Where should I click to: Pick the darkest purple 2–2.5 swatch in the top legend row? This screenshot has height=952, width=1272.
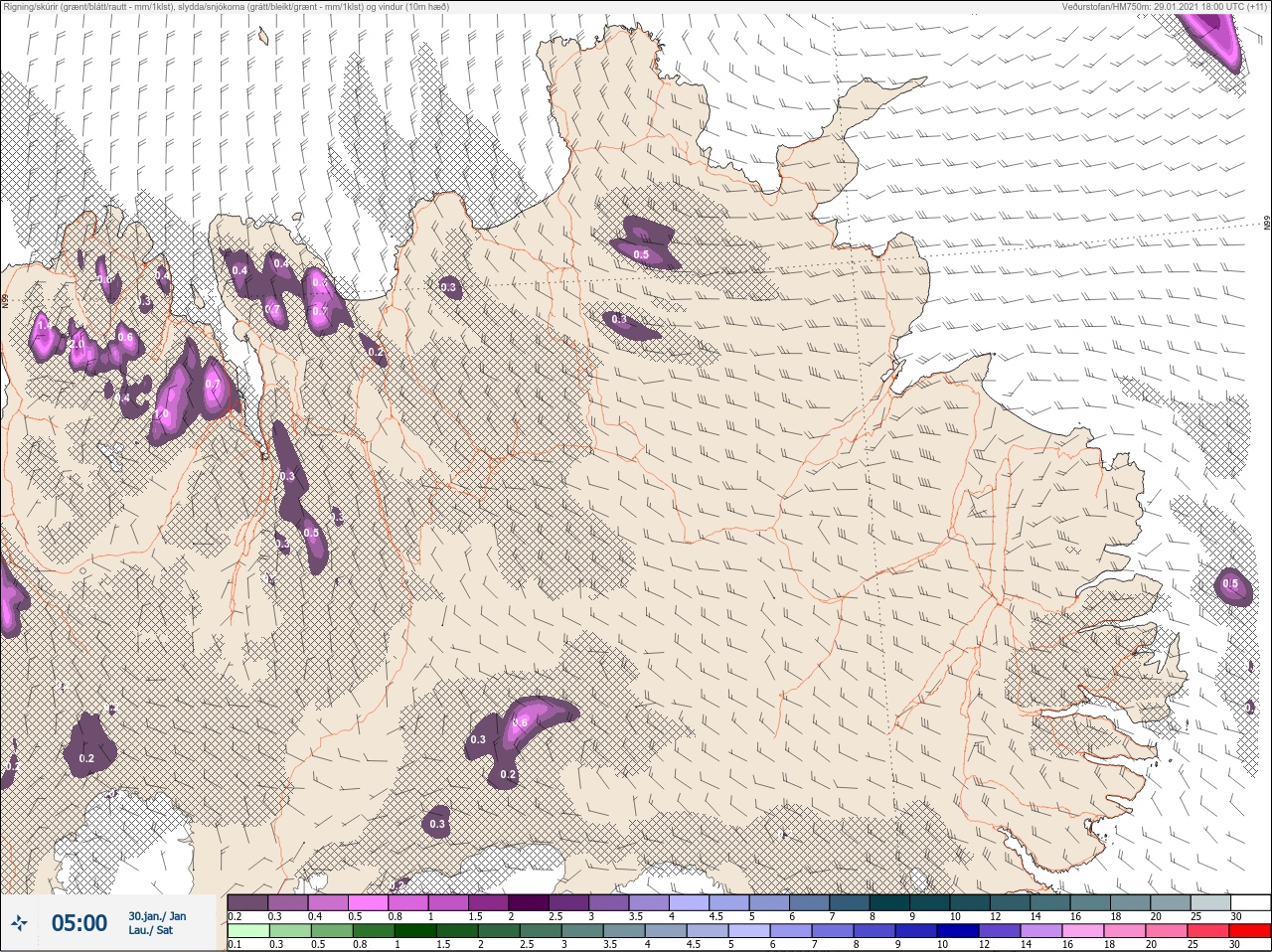(x=531, y=902)
